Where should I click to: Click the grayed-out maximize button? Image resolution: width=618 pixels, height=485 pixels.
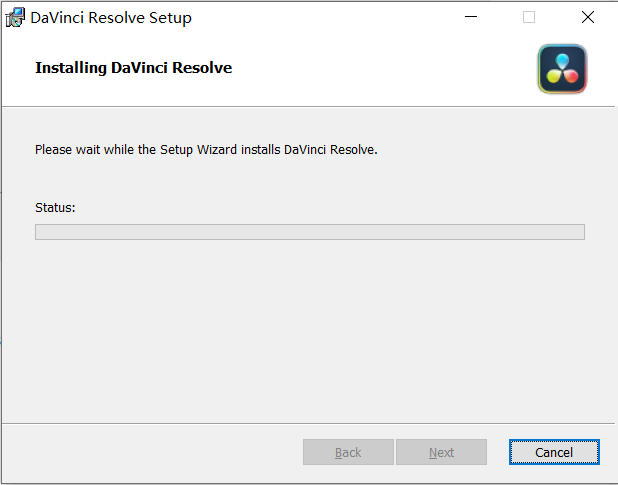(529, 18)
